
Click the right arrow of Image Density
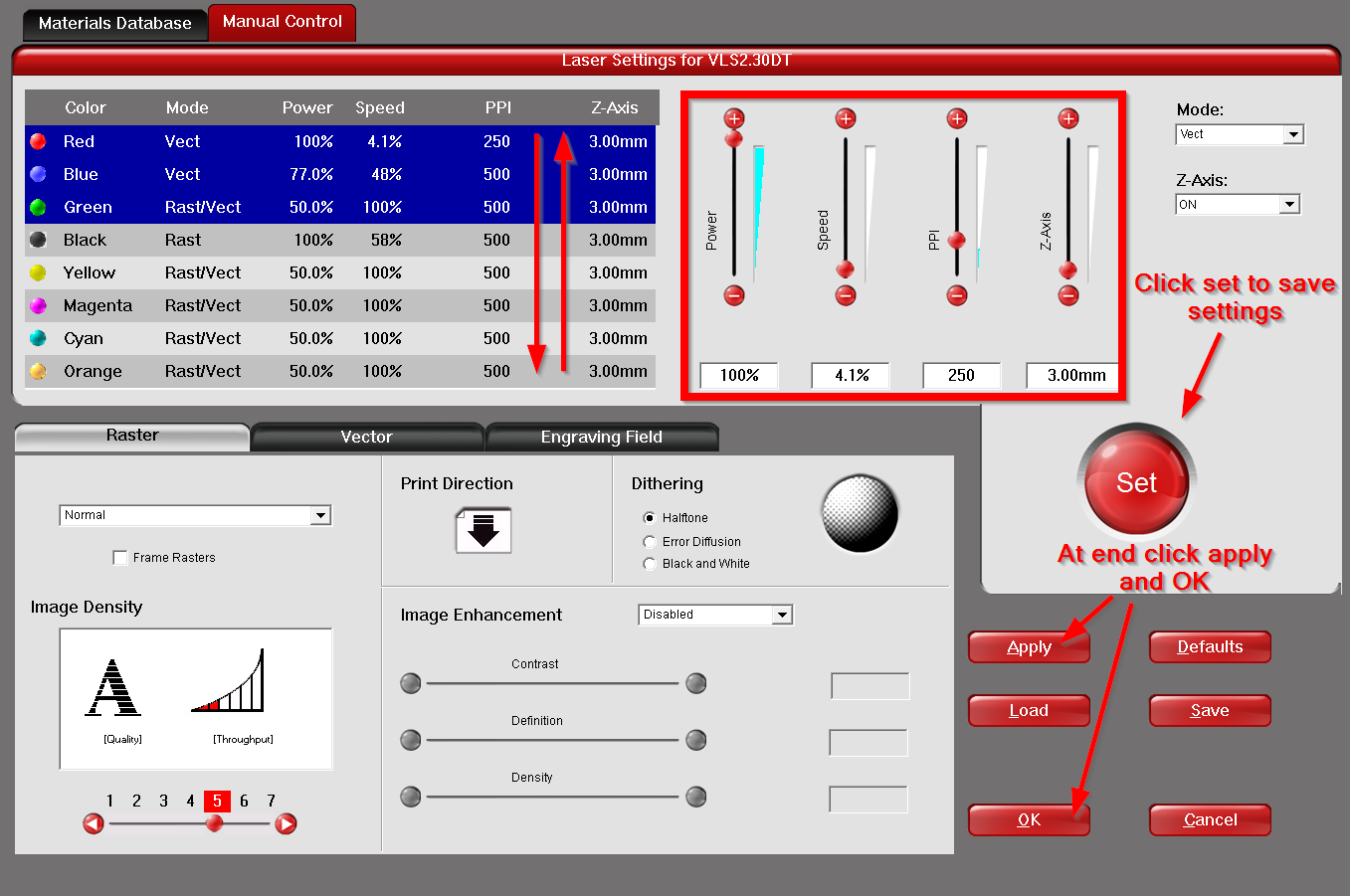[x=286, y=823]
